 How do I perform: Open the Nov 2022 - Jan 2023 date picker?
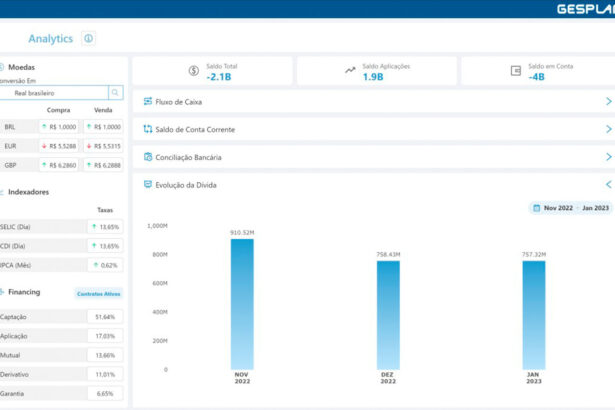pos(570,208)
